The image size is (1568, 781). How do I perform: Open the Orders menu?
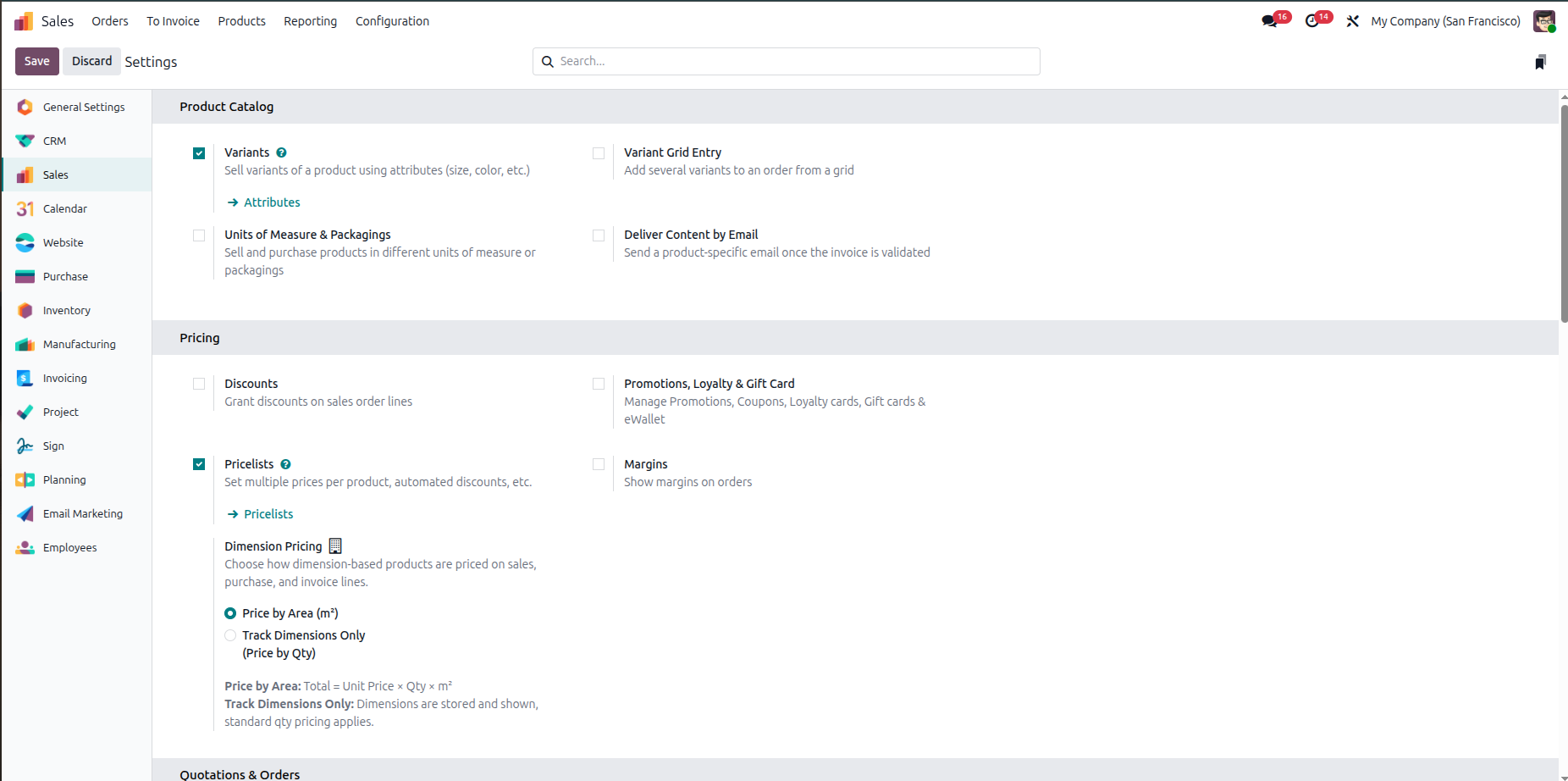pos(110,21)
